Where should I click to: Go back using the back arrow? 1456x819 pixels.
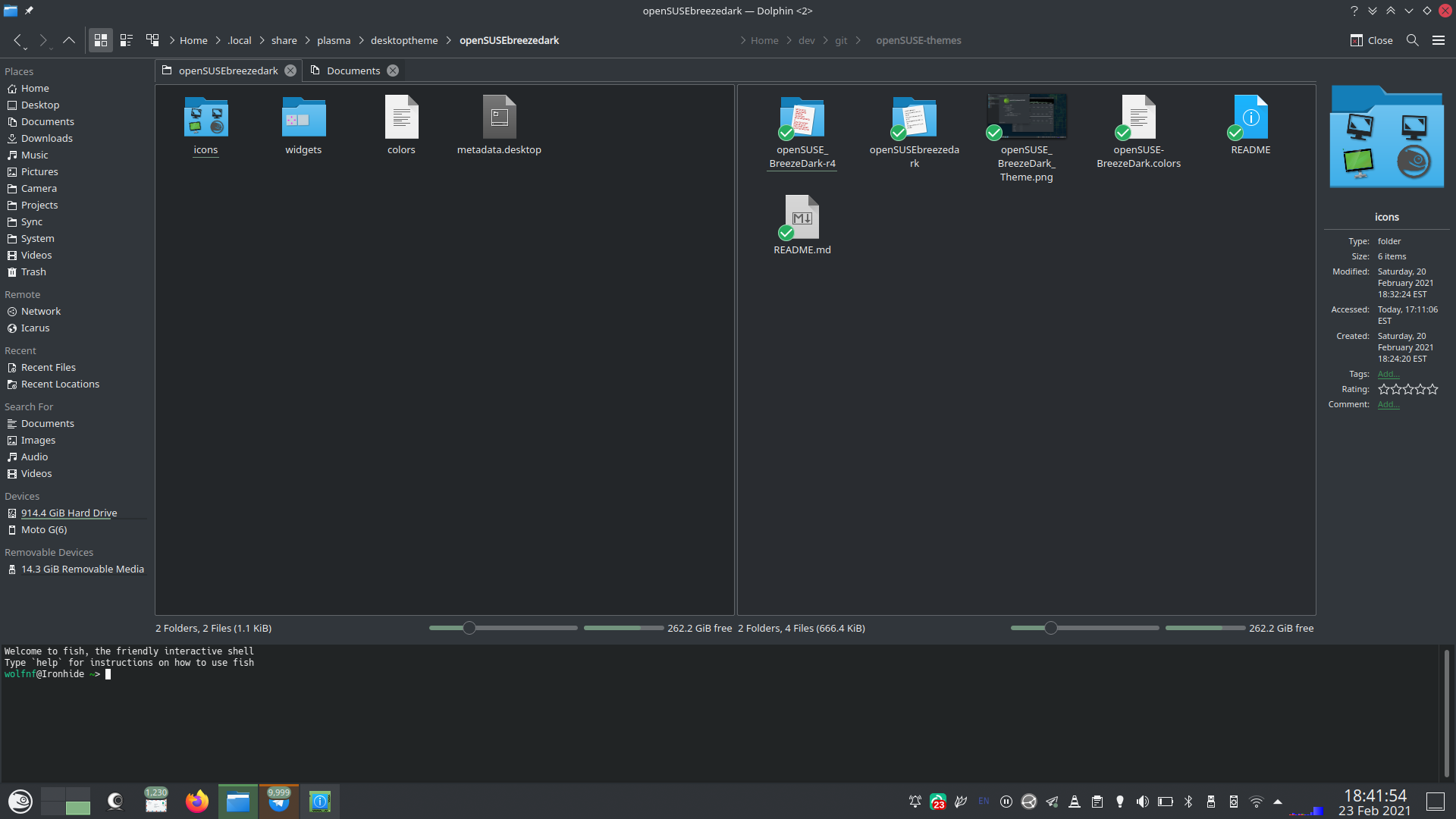17,40
